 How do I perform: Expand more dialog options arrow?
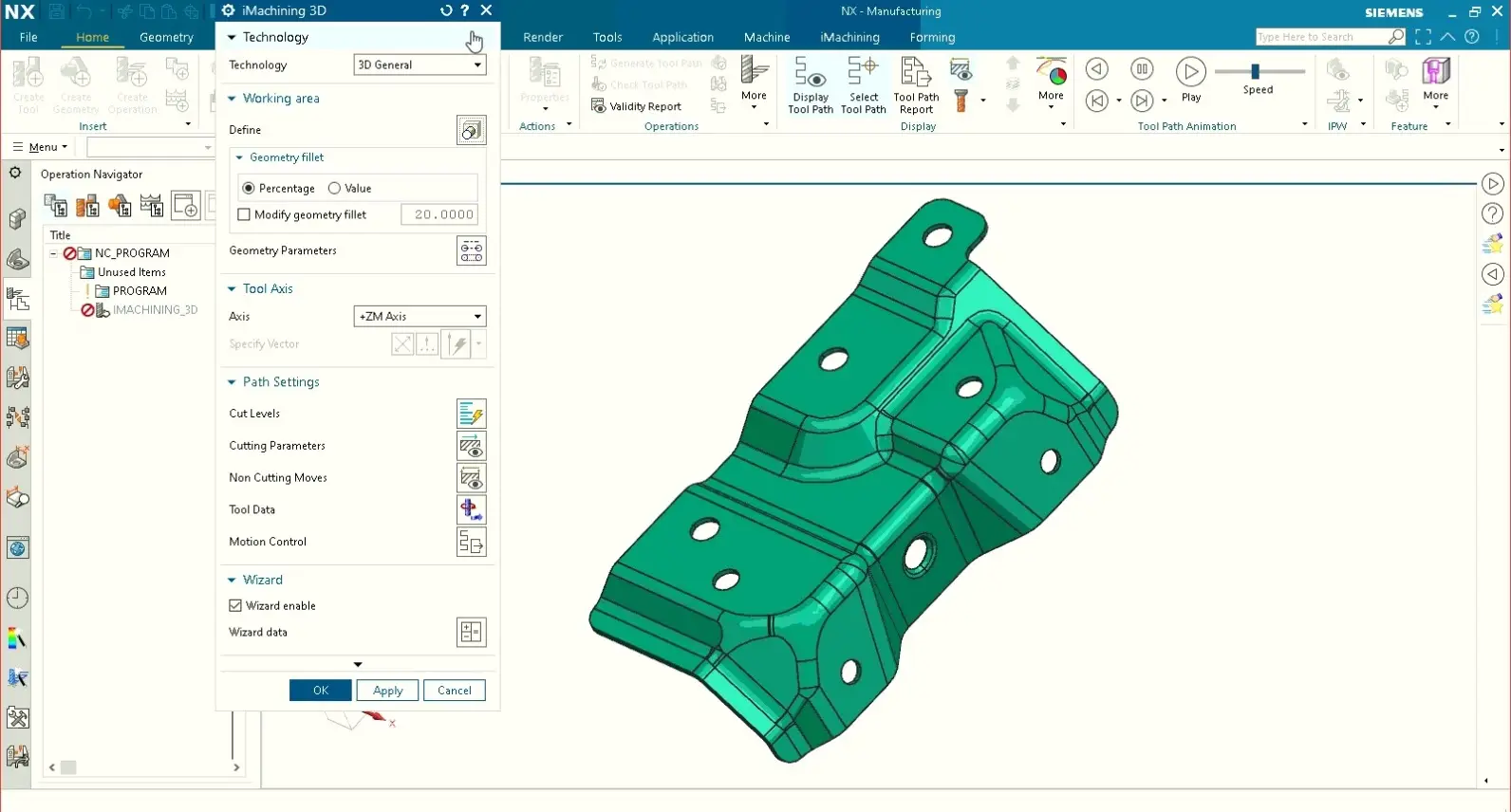pos(358,665)
